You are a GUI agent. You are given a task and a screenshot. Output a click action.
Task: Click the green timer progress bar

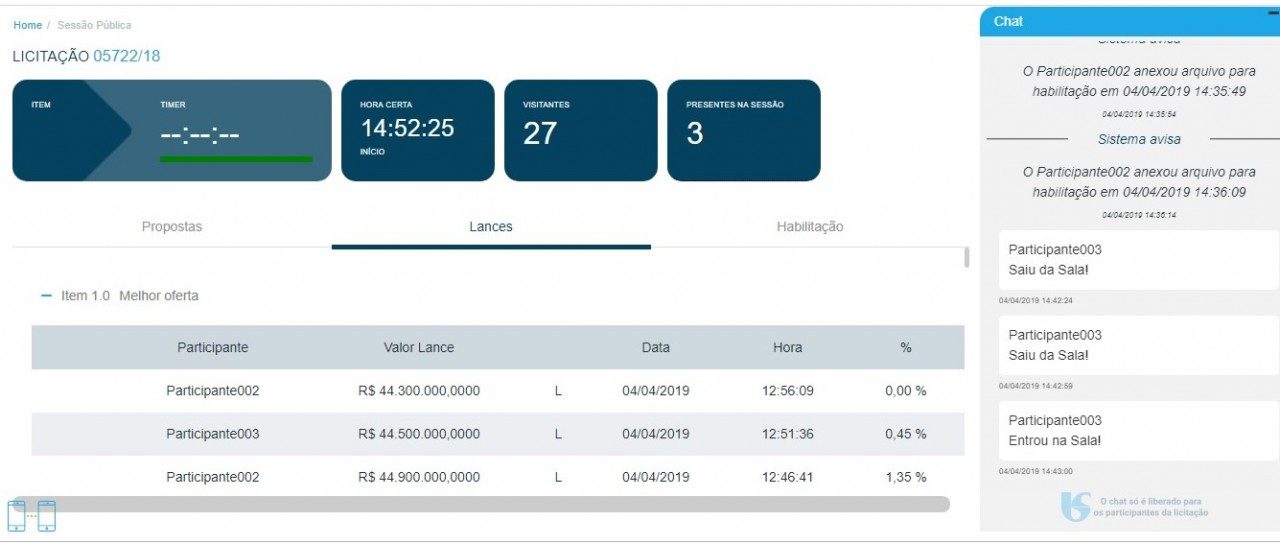236,159
